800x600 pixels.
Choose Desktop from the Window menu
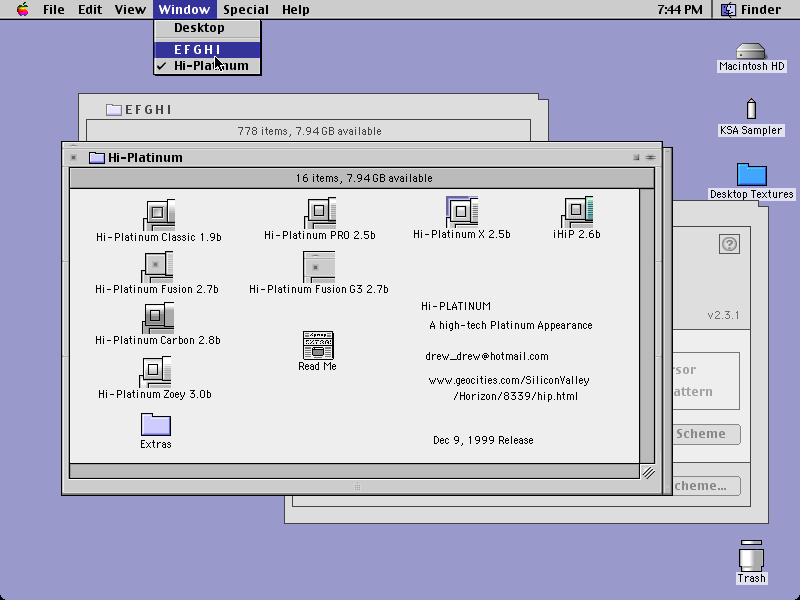click(x=207, y=28)
